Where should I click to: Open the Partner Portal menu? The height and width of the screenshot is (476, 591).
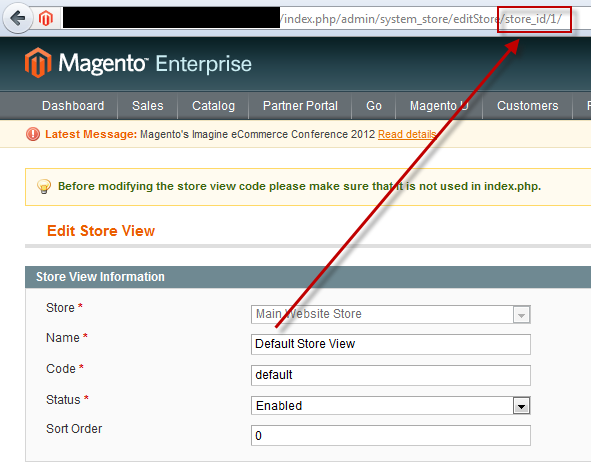click(300, 106)
